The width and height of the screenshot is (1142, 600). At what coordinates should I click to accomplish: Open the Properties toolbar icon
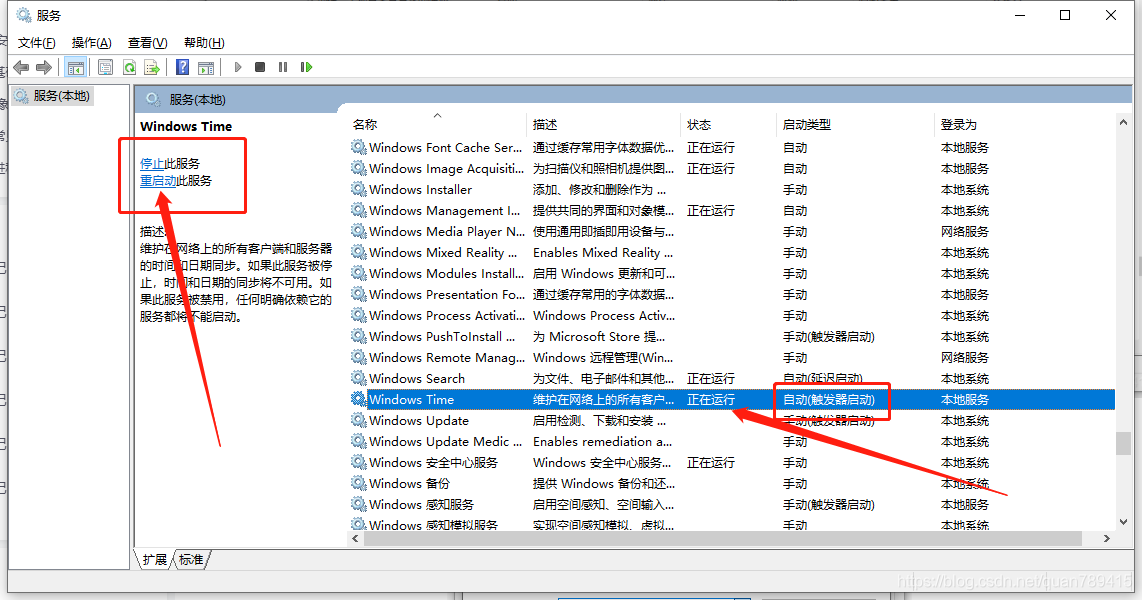click(106, 68)
